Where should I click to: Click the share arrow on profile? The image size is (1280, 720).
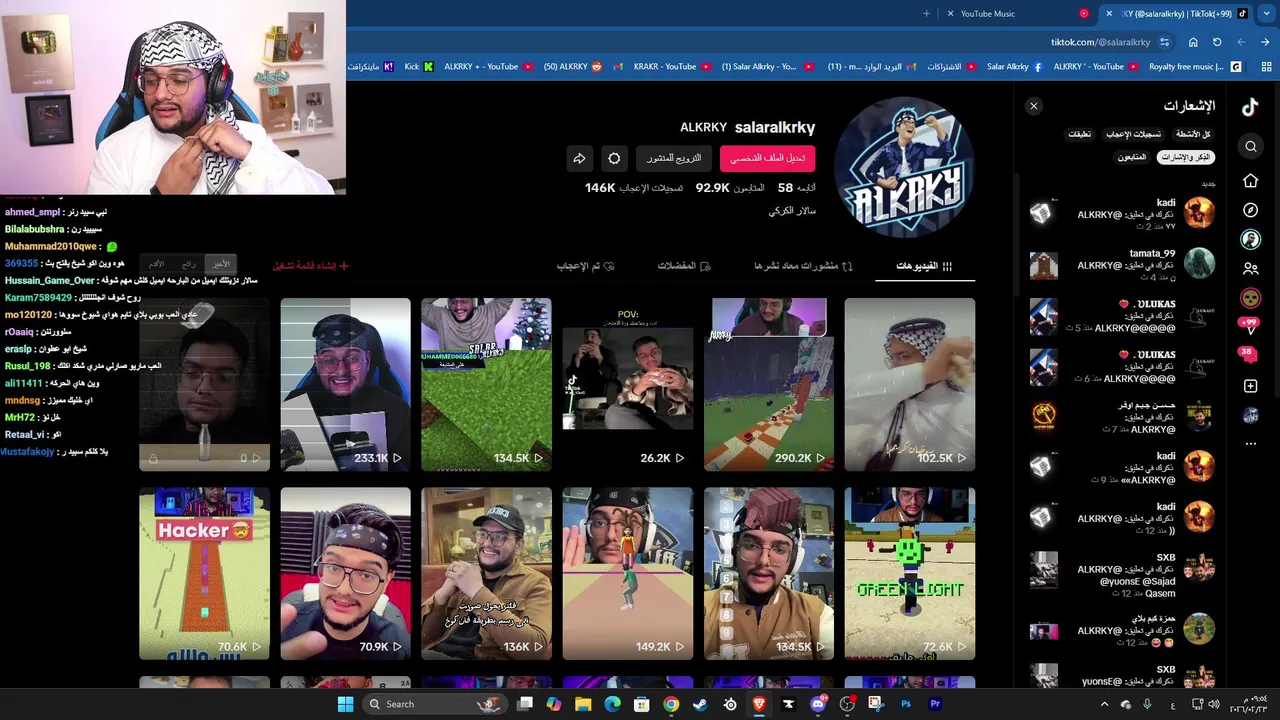(579, 158)
